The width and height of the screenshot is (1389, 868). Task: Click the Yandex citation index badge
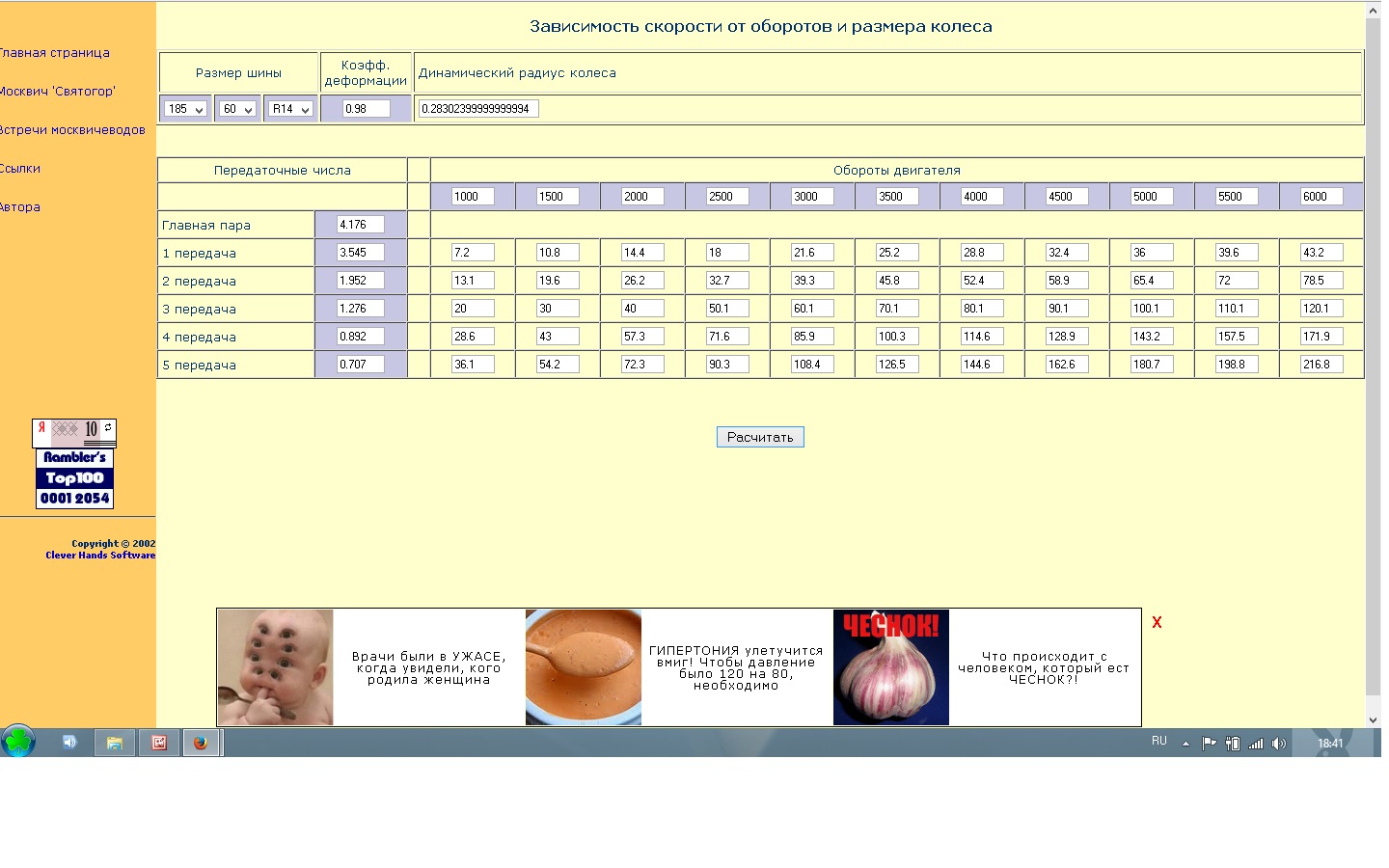74,430
